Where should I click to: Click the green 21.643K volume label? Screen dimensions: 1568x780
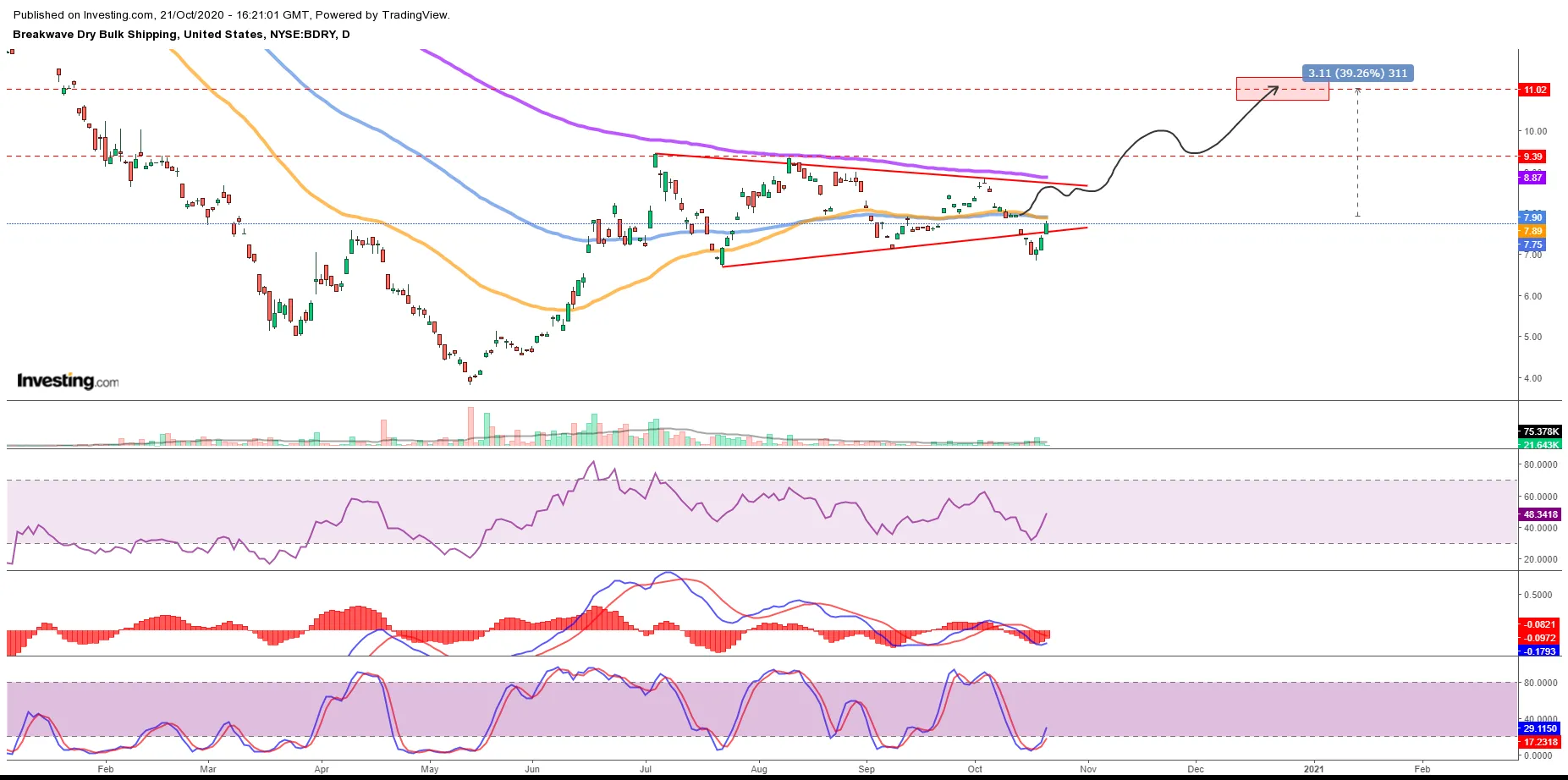pyautogui.click(x=1540, y=444)
